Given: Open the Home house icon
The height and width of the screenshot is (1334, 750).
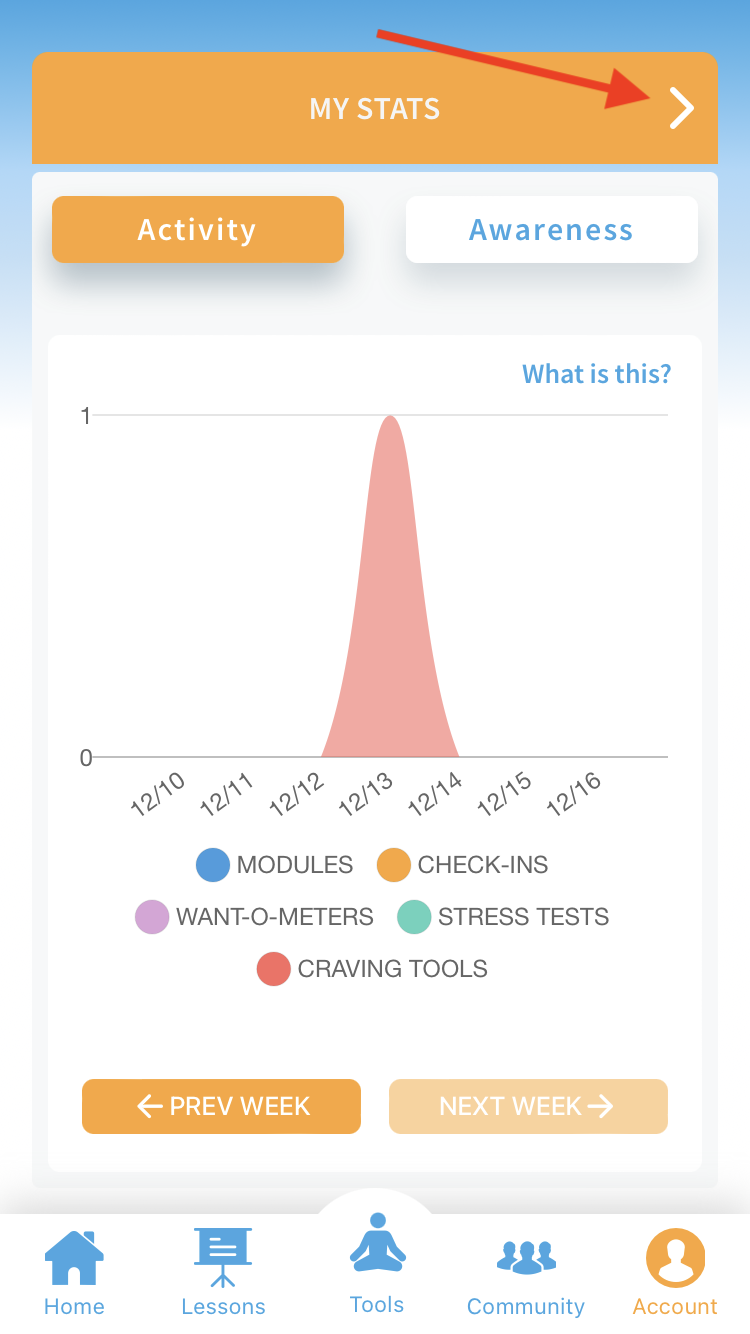Looking at the screenshot, I should [x=74, y=1259].
